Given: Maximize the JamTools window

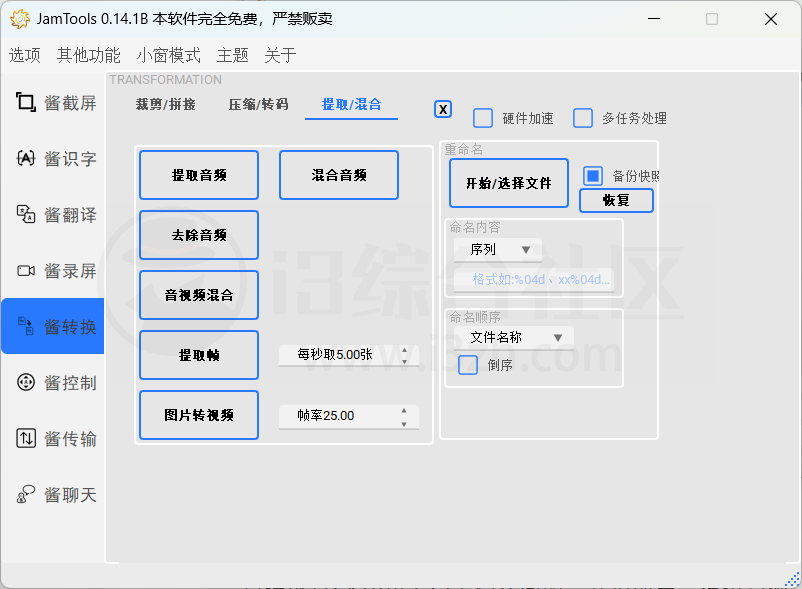Looking at the screenshot, I should tap(712, 19).
